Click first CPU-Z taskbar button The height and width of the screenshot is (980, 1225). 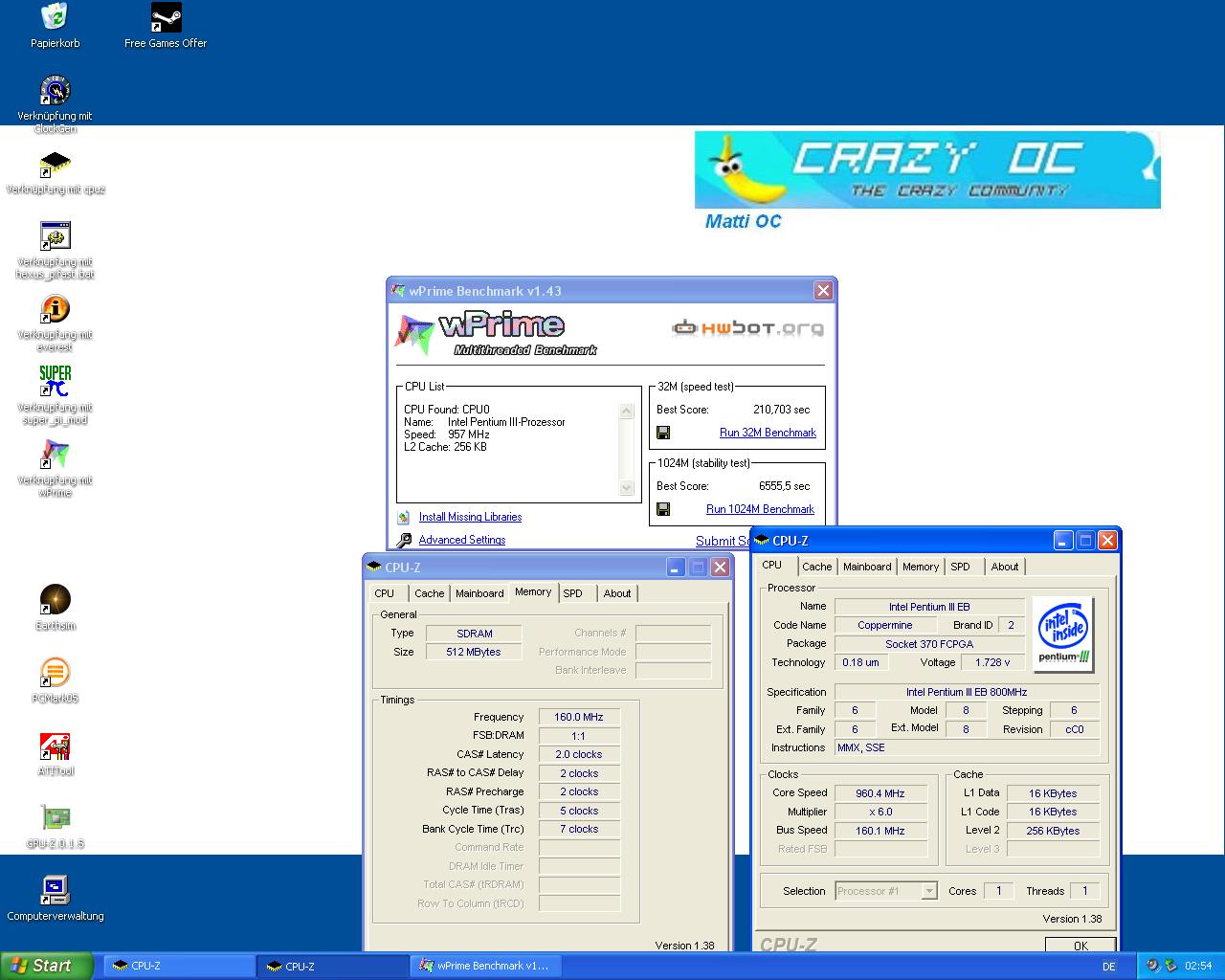[177, 967]
